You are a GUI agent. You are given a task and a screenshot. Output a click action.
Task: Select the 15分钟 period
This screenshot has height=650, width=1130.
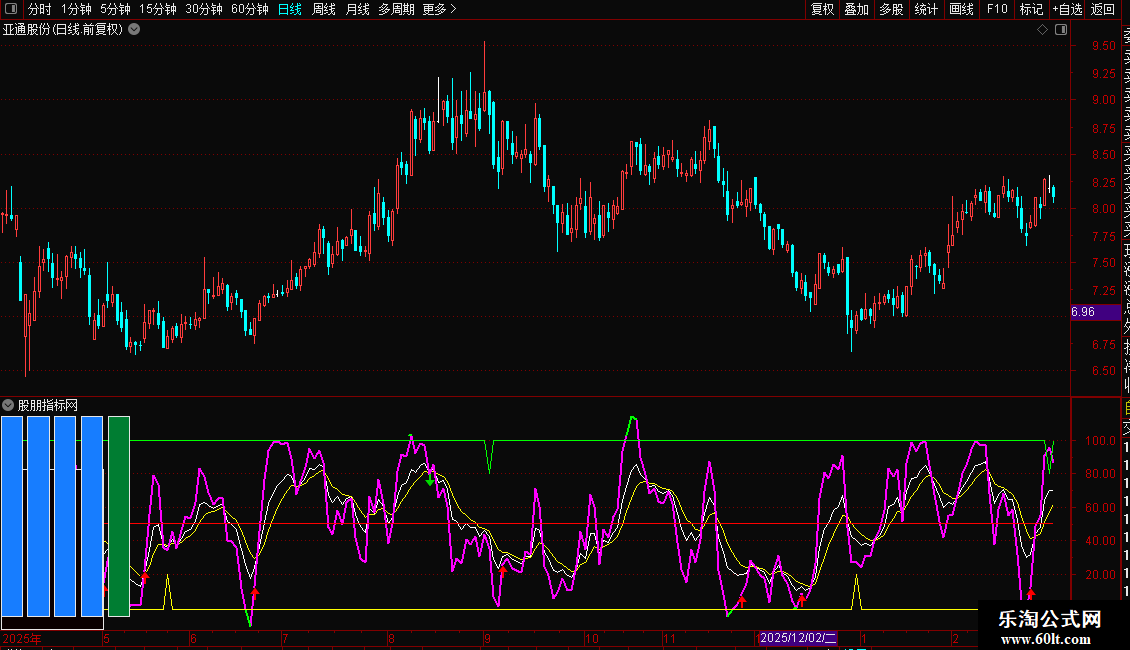point(158,9)
